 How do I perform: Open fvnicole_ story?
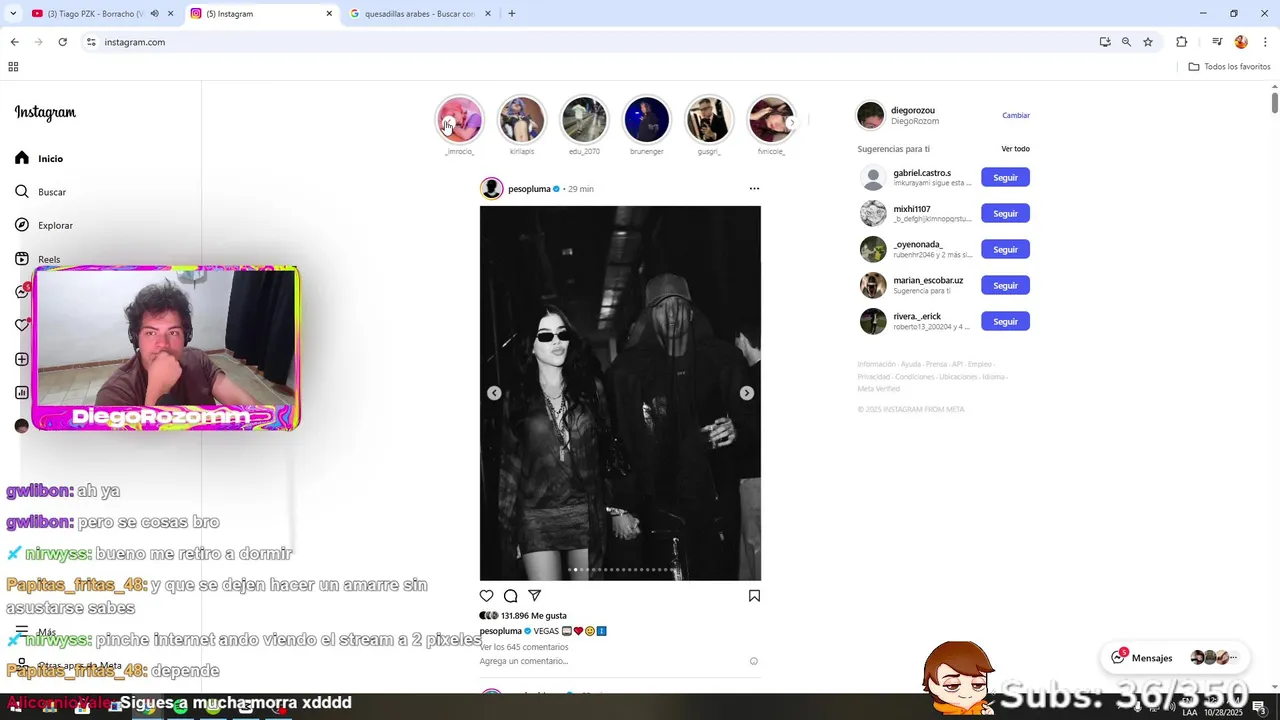(x=771, y=120)
